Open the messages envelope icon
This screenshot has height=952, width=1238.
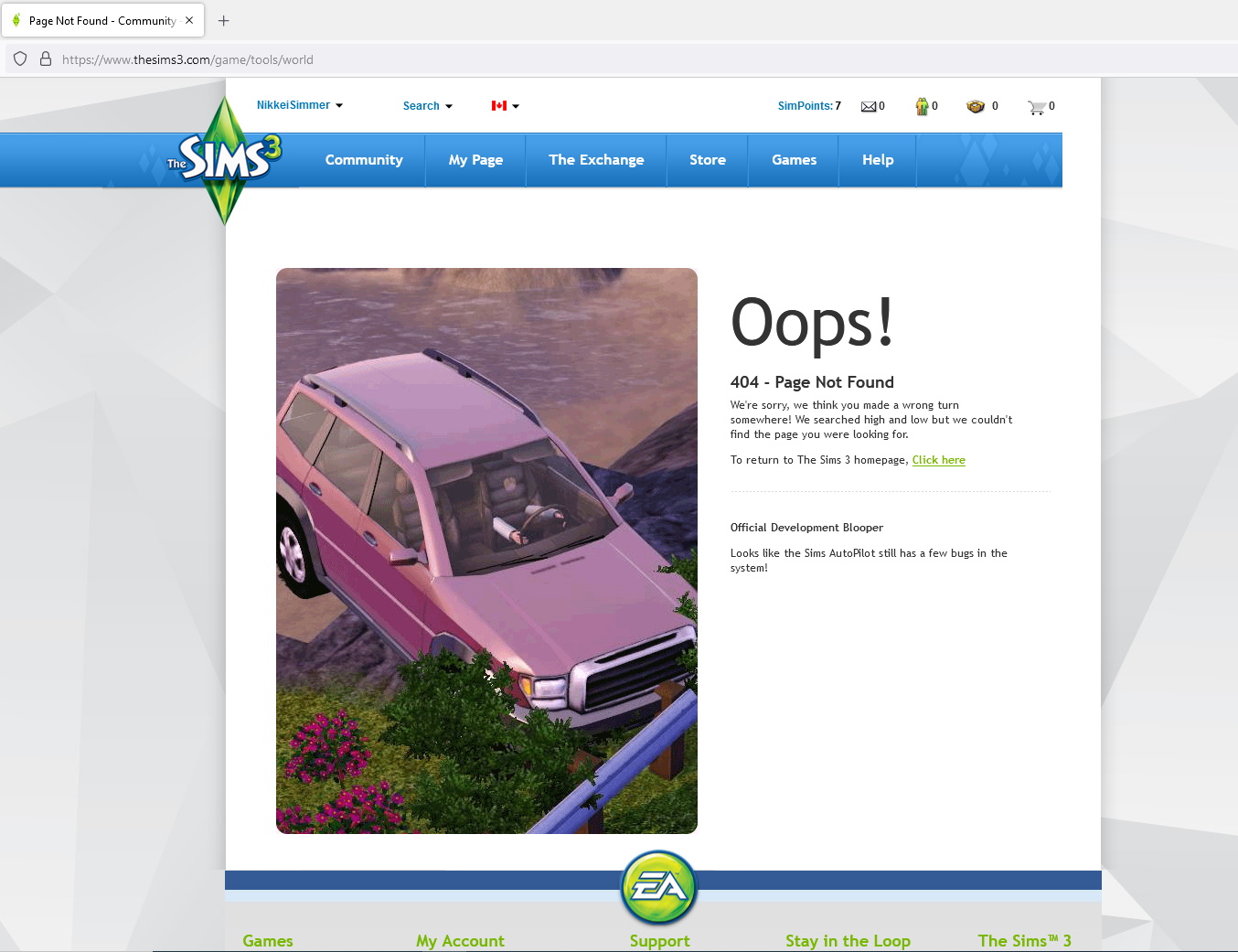[x=869, y=107]
